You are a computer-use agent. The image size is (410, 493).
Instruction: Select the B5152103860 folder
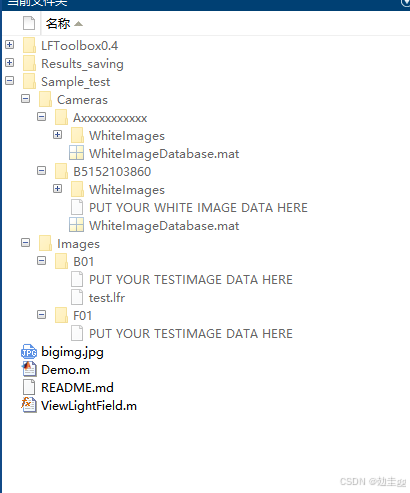tap(112, 172)
